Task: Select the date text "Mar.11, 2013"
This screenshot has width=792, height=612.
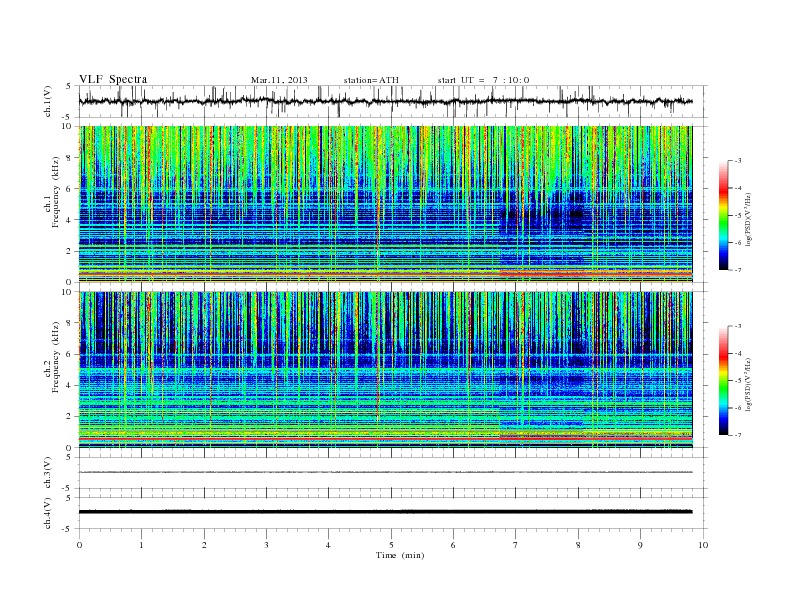Action: click(279, 80)
